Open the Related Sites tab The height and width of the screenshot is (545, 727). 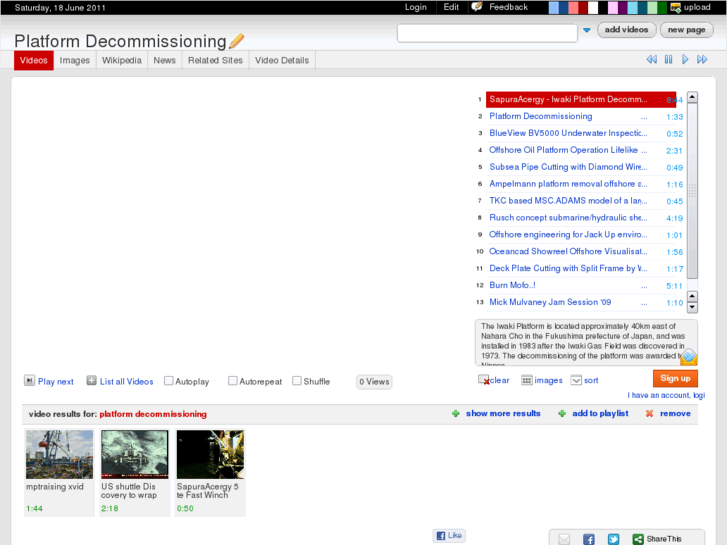[x=215, y=60]
